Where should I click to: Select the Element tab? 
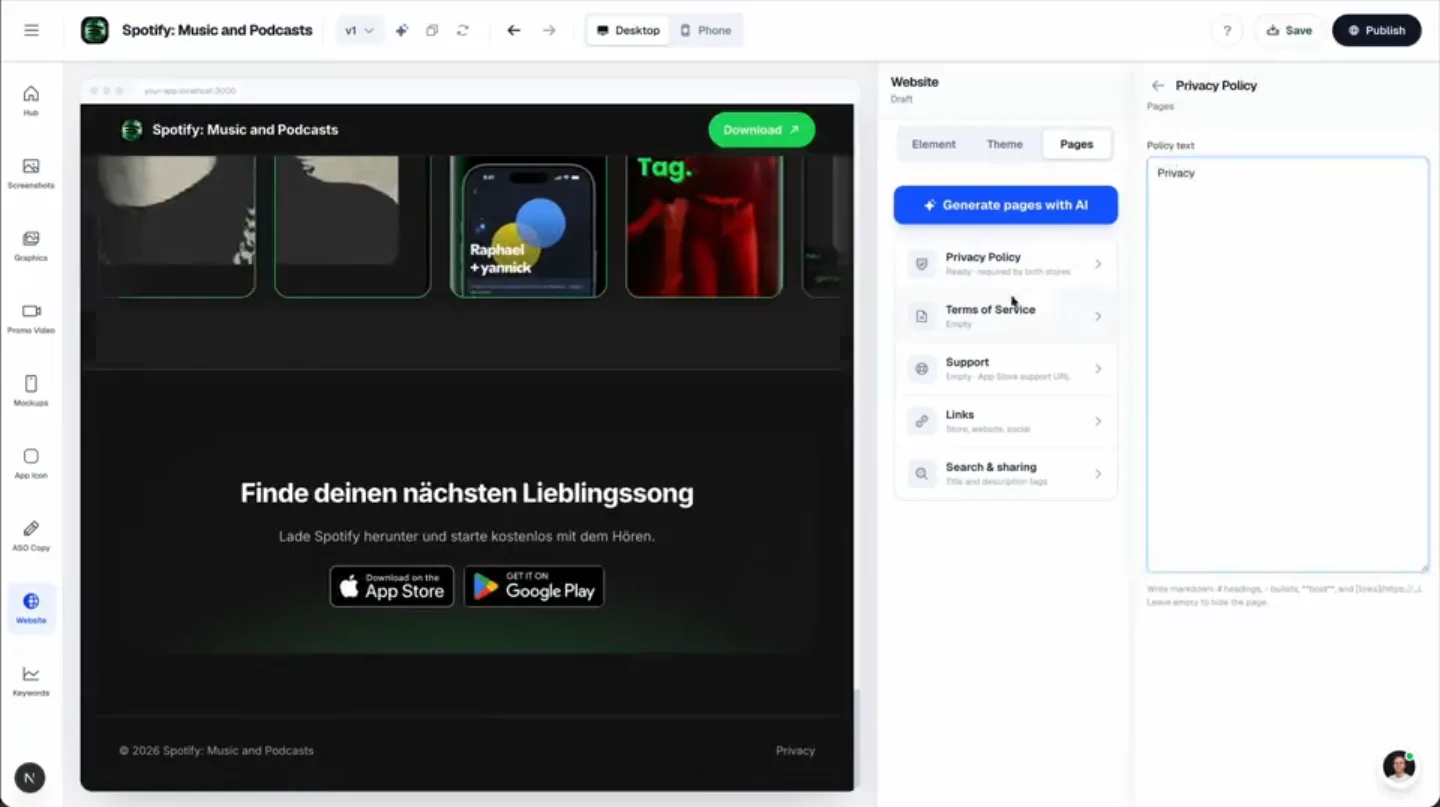tap(934, 144)
